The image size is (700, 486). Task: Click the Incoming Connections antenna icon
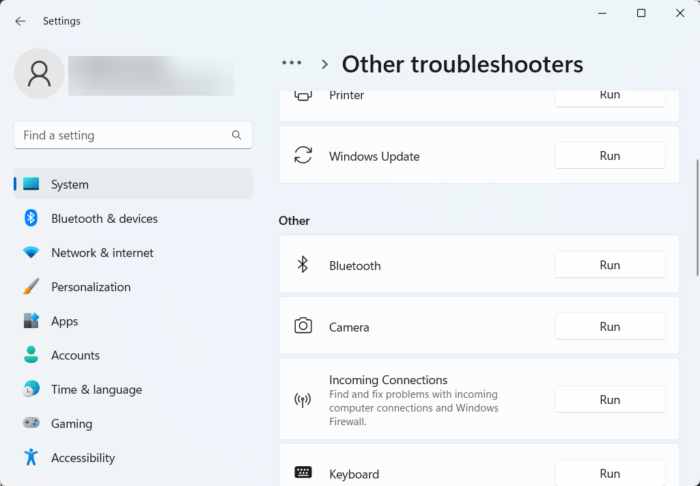302,400
